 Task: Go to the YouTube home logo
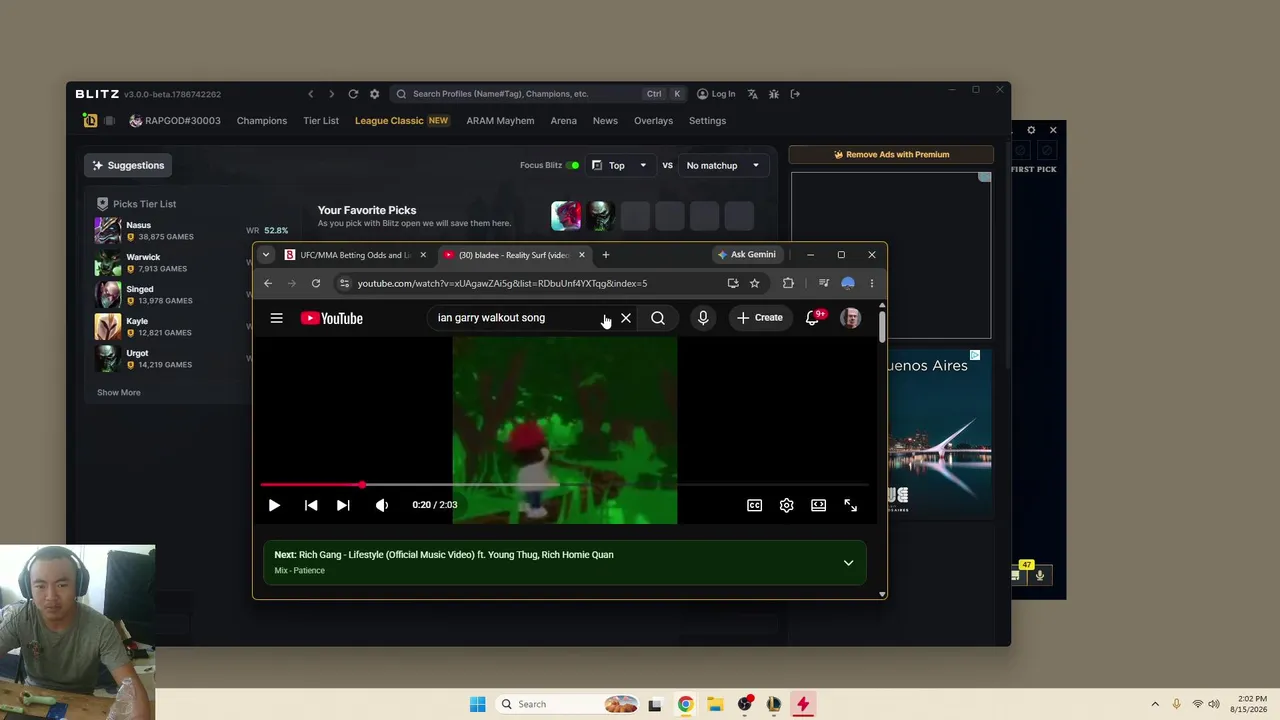(x=332, y=318)
